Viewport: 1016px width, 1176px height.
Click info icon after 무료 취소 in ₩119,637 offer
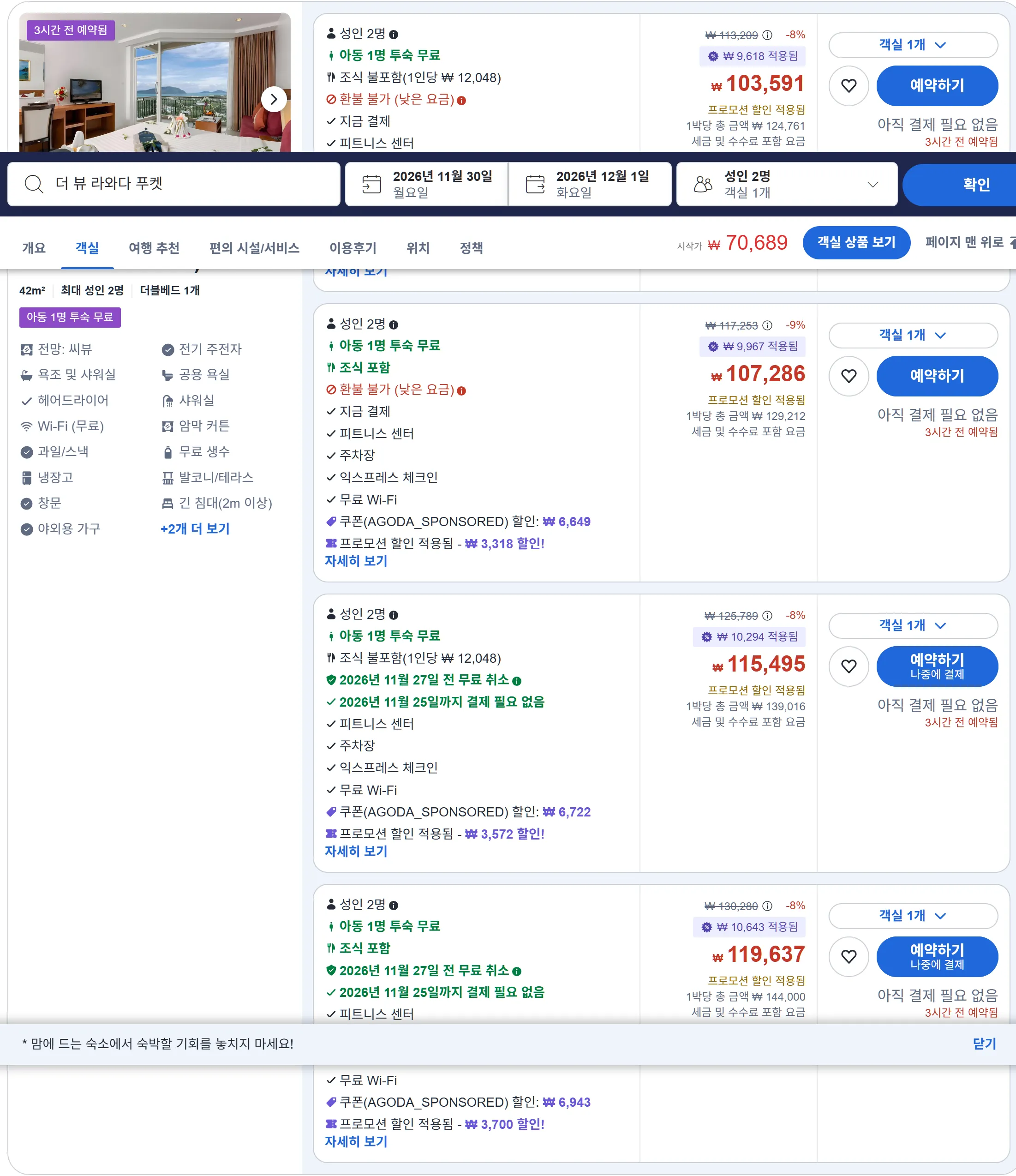coord(517,971)
